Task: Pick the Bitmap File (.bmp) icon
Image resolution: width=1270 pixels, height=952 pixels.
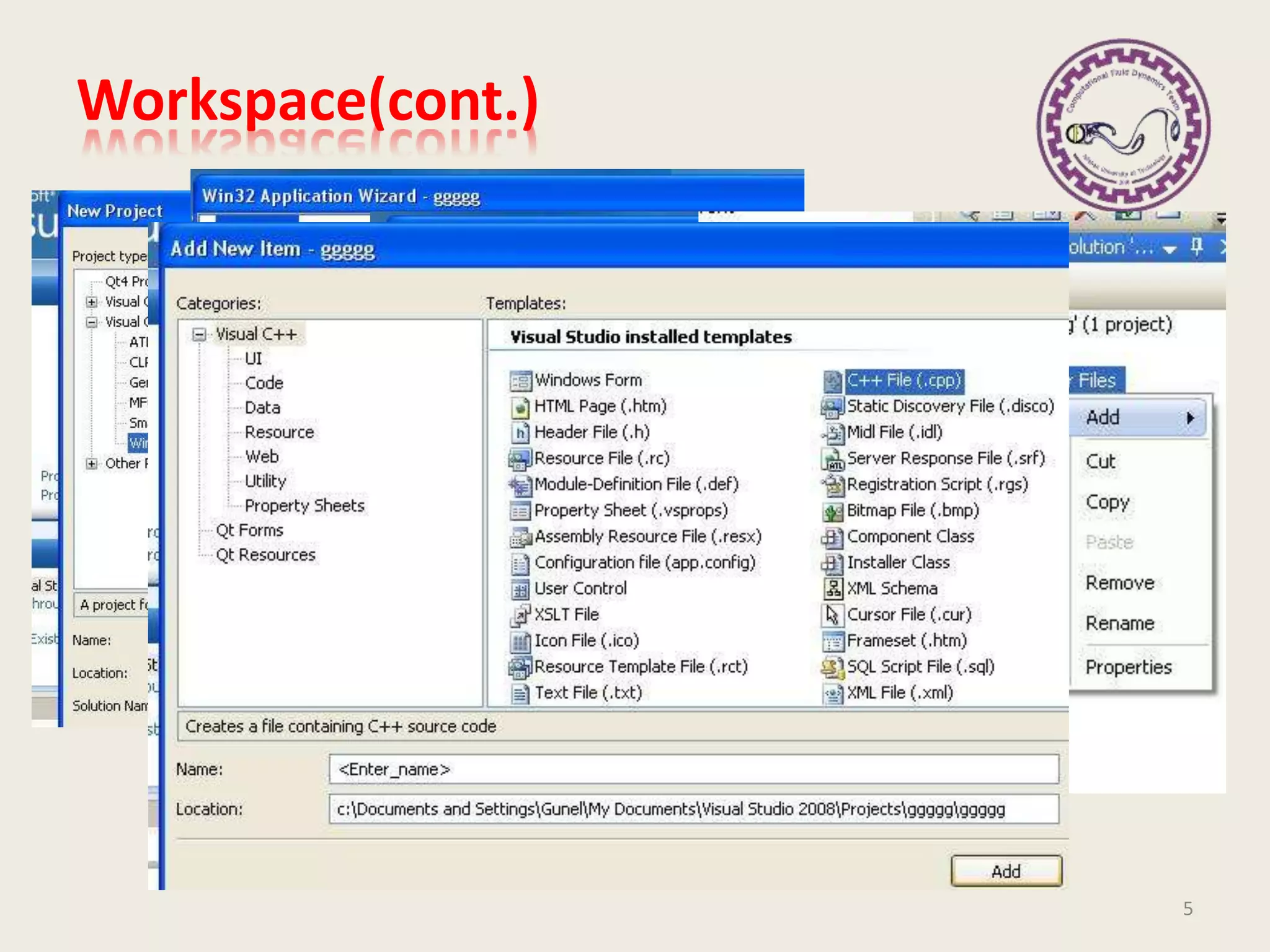Action: [x=832, y=511]
